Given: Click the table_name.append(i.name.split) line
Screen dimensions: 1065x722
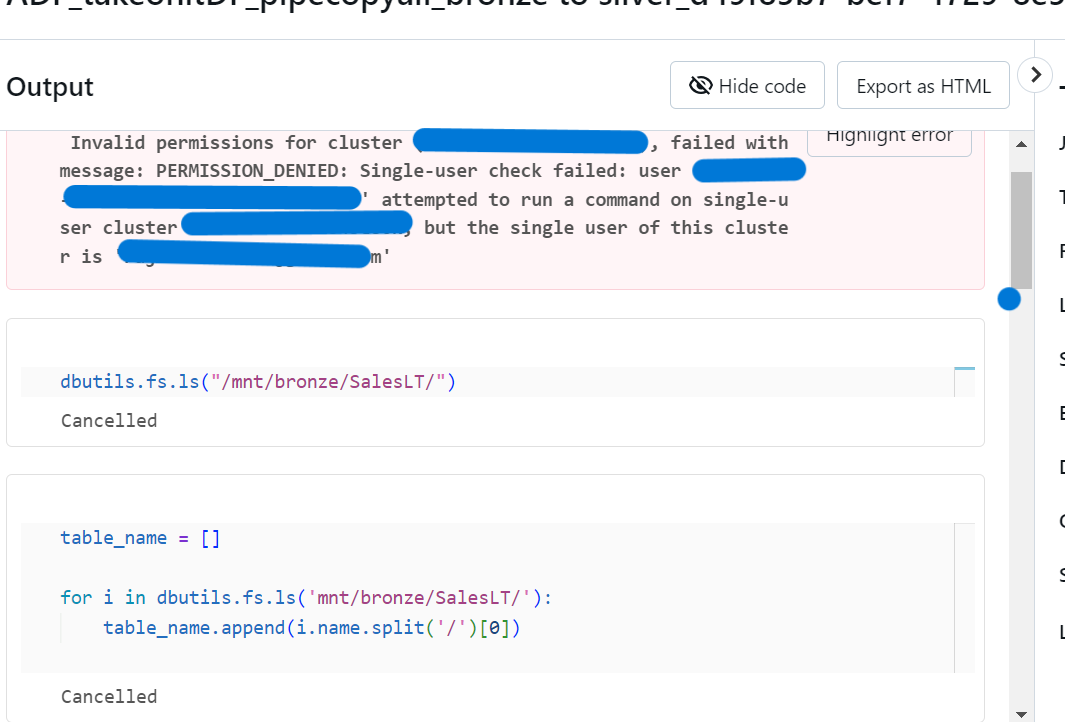Looking at the screenshot, I should tap(312, 628).
